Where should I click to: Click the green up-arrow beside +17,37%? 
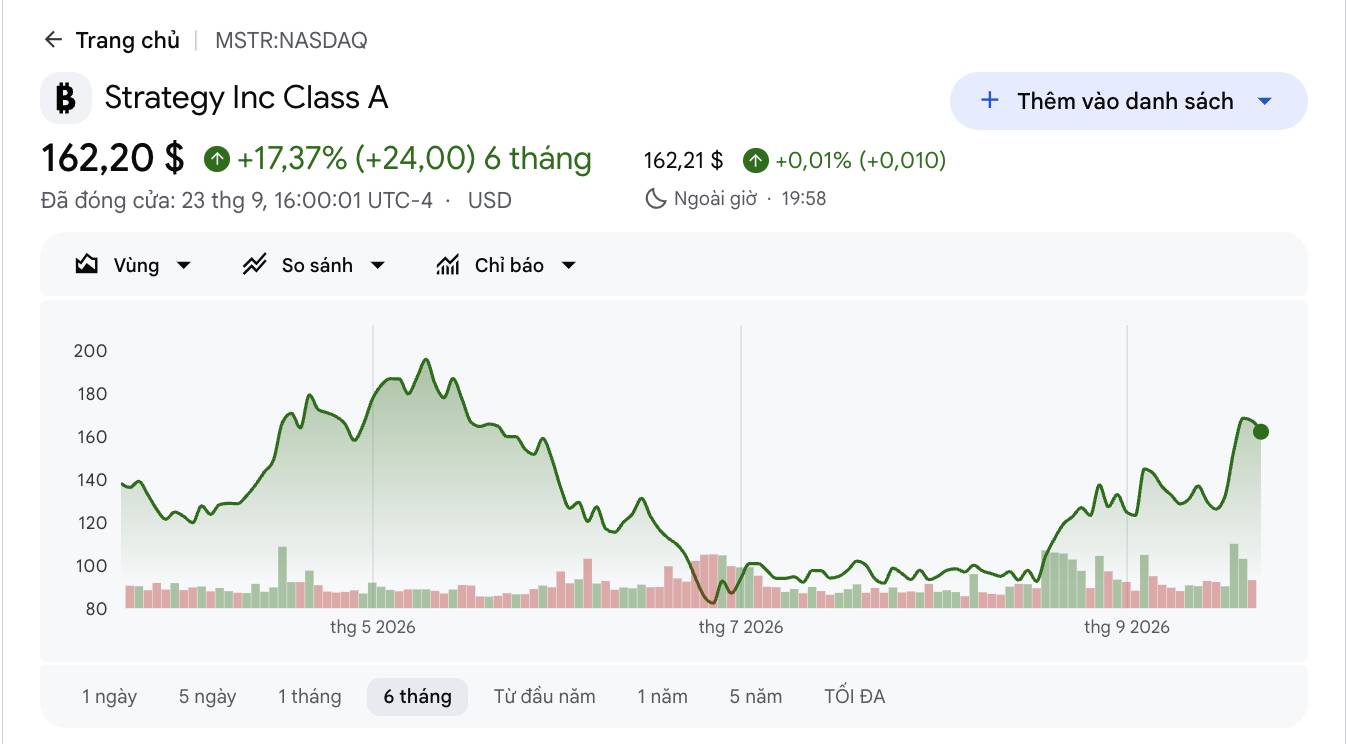point(216,159)
